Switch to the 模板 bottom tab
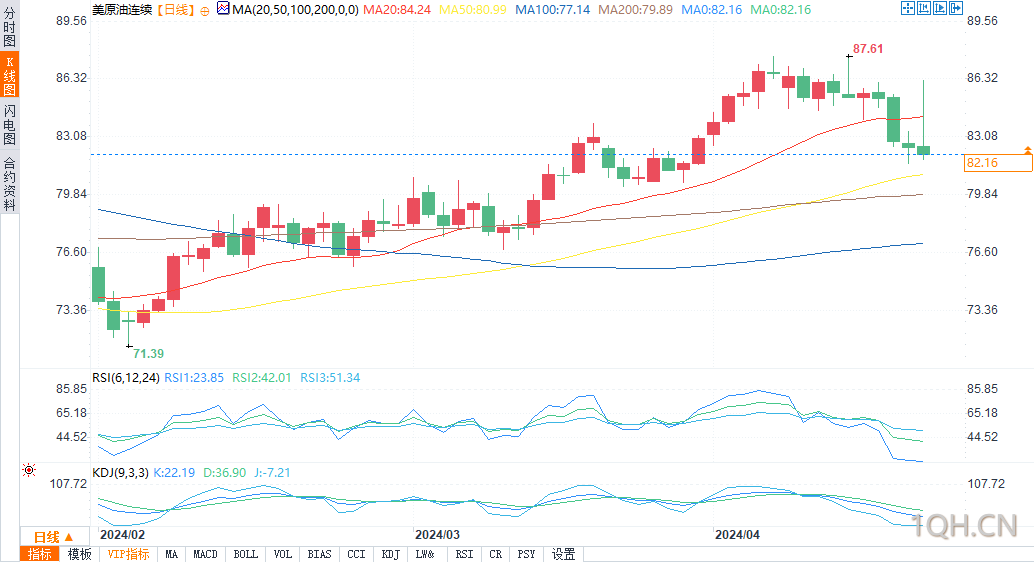Viewport: 1034px width, 562px height. point(80,554)
